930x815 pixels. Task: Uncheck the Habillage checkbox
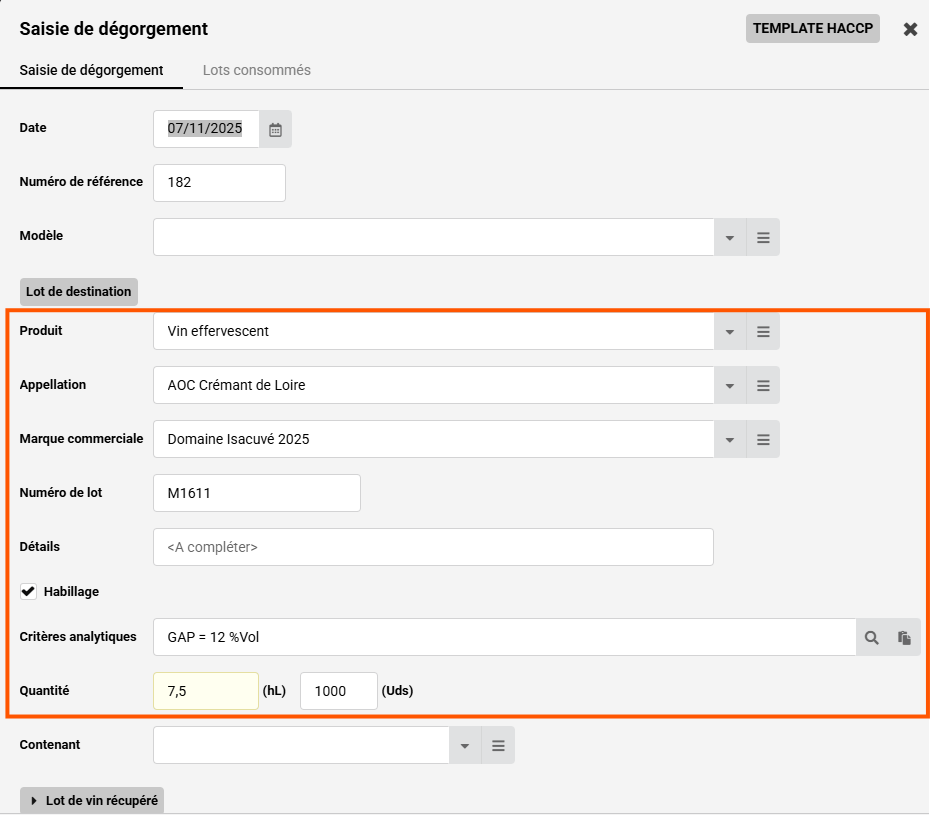[x=28, y=592]
